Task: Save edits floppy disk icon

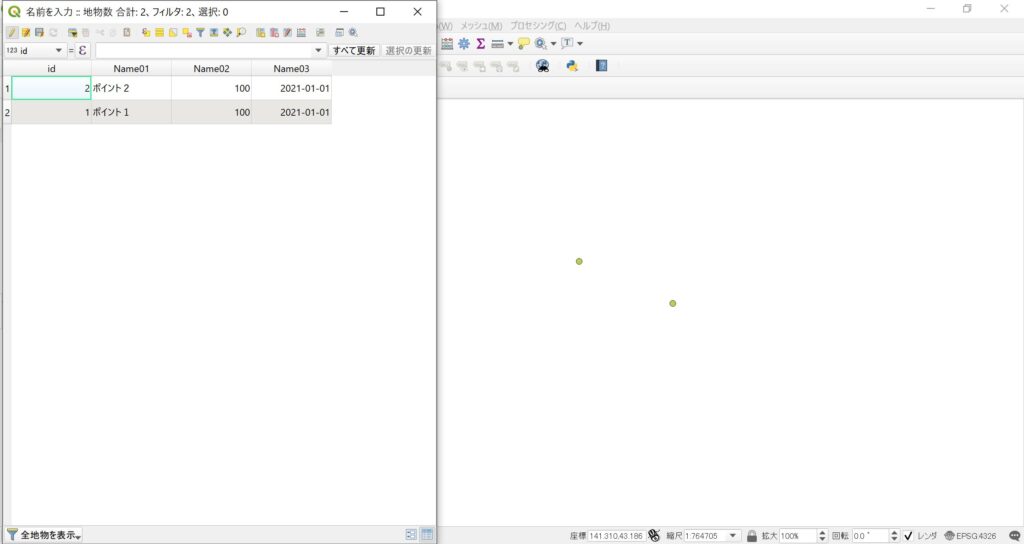Action: [39, 32]
